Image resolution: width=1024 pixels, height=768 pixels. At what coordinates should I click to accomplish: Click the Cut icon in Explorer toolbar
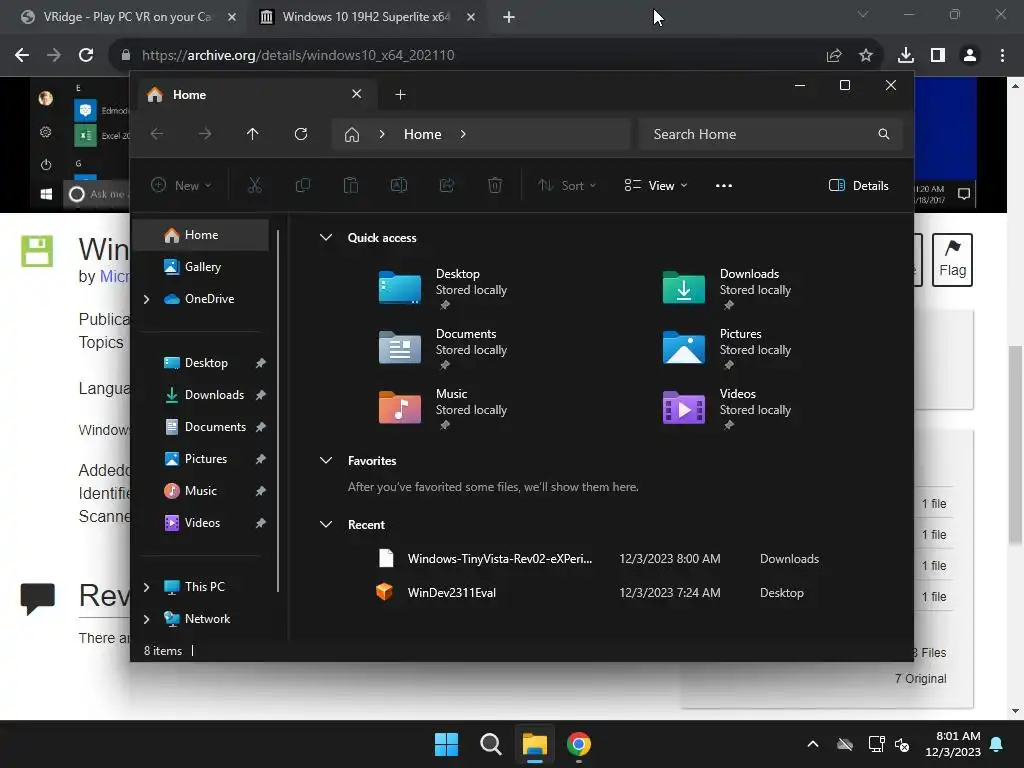point(255,185)
